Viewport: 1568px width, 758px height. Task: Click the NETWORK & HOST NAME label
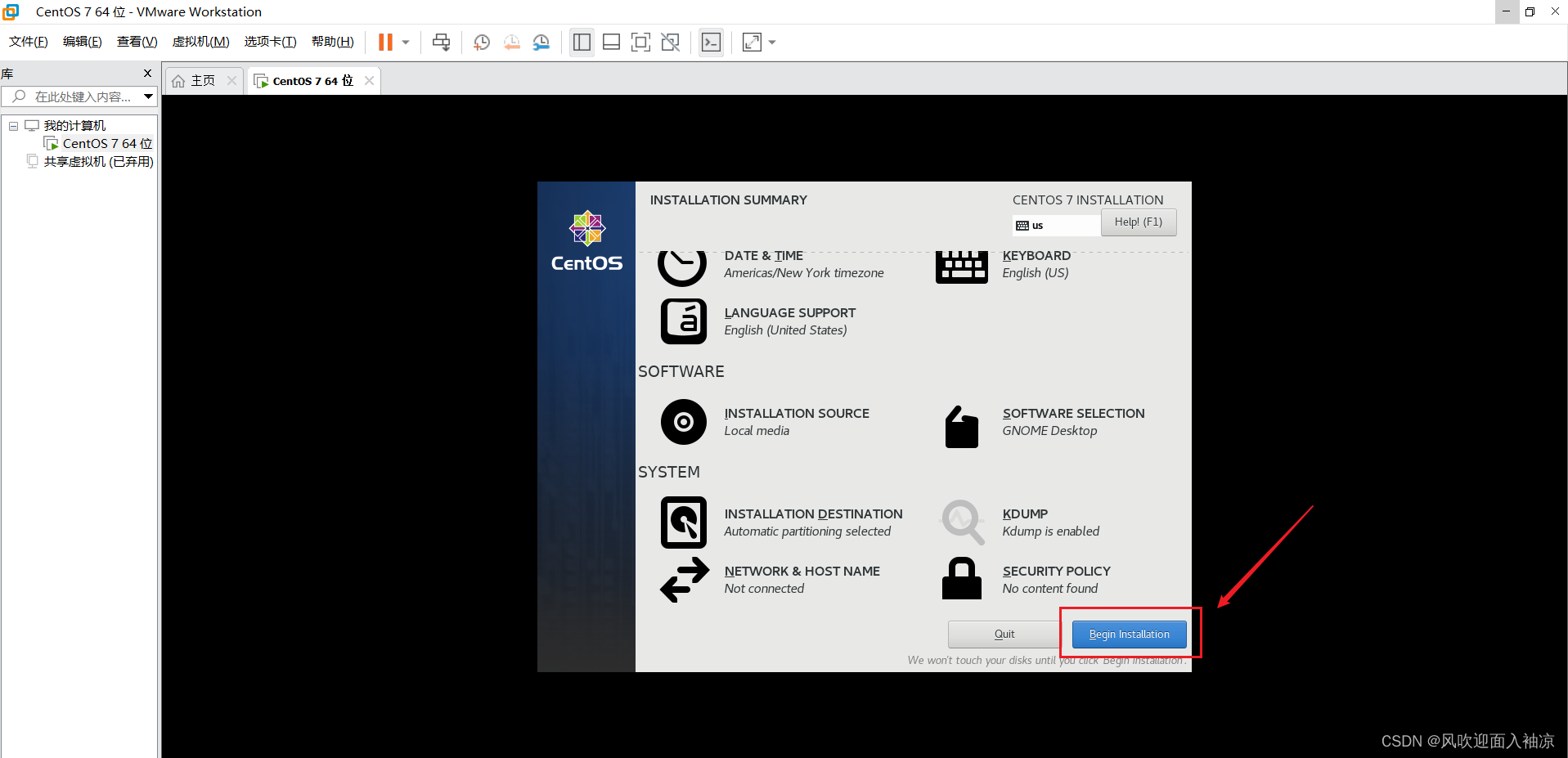(802, 572)
